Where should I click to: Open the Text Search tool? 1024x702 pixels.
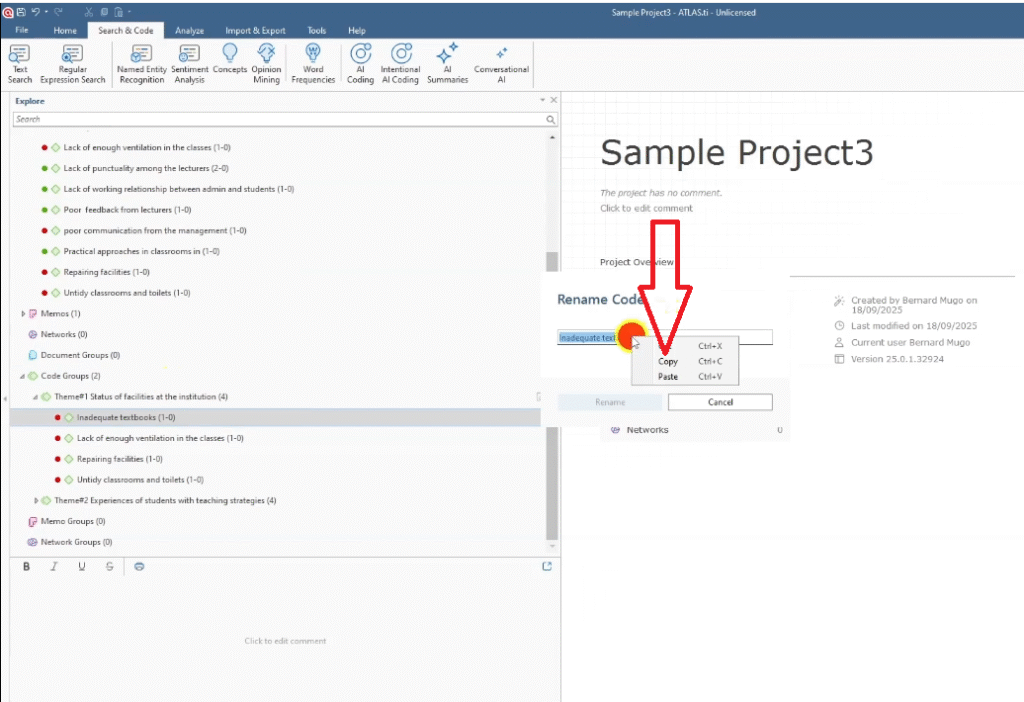click(20, 63)
